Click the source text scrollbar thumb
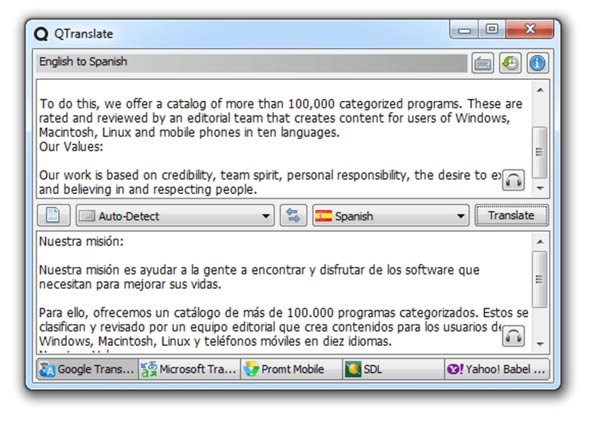 click(540, 152)
